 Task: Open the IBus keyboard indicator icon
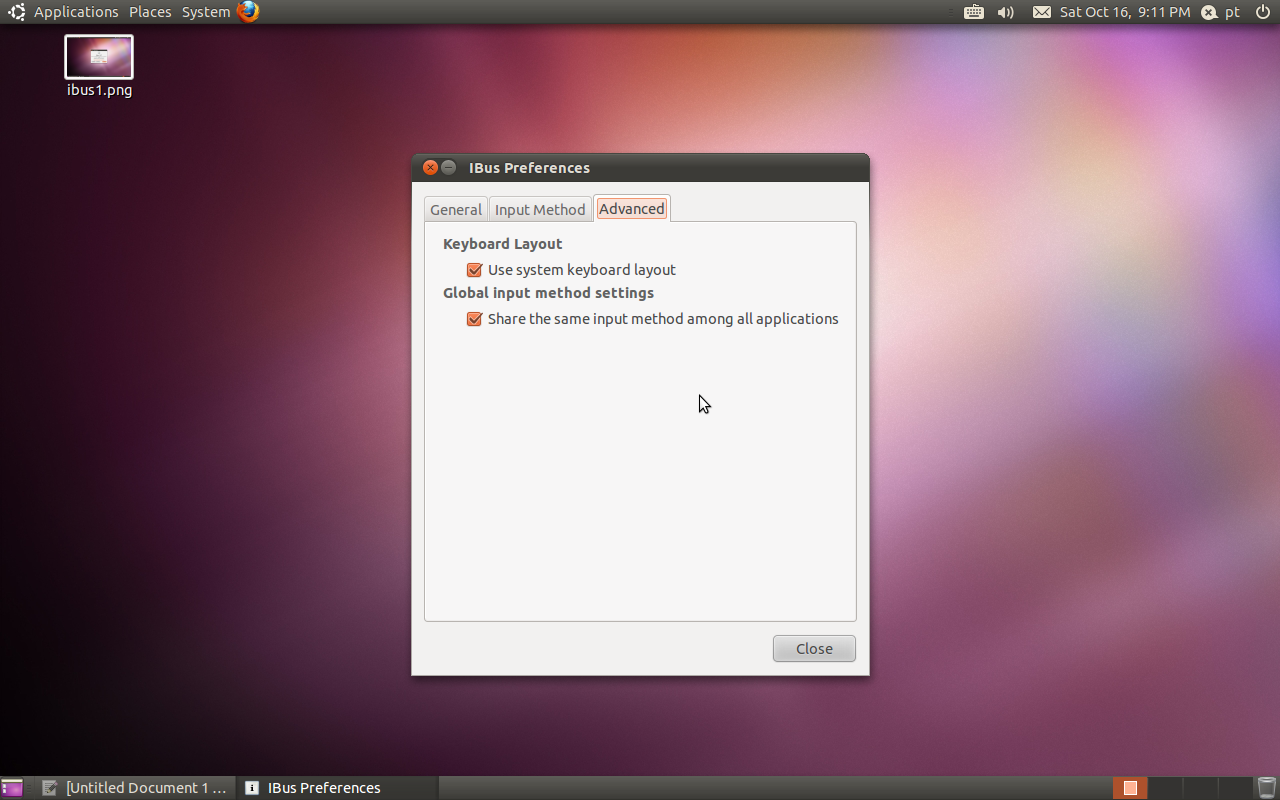pos(974,12)
